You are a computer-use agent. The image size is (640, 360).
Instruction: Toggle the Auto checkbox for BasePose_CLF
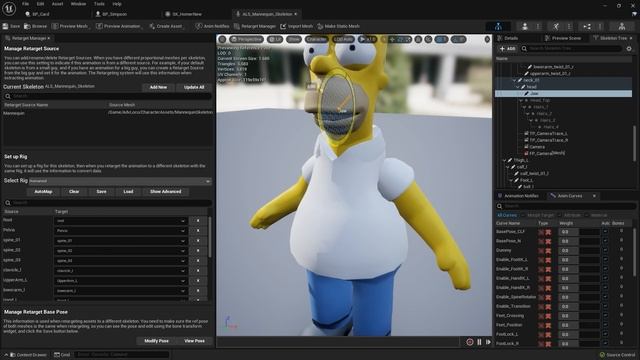pyautogui.click(x=605, y=231)
